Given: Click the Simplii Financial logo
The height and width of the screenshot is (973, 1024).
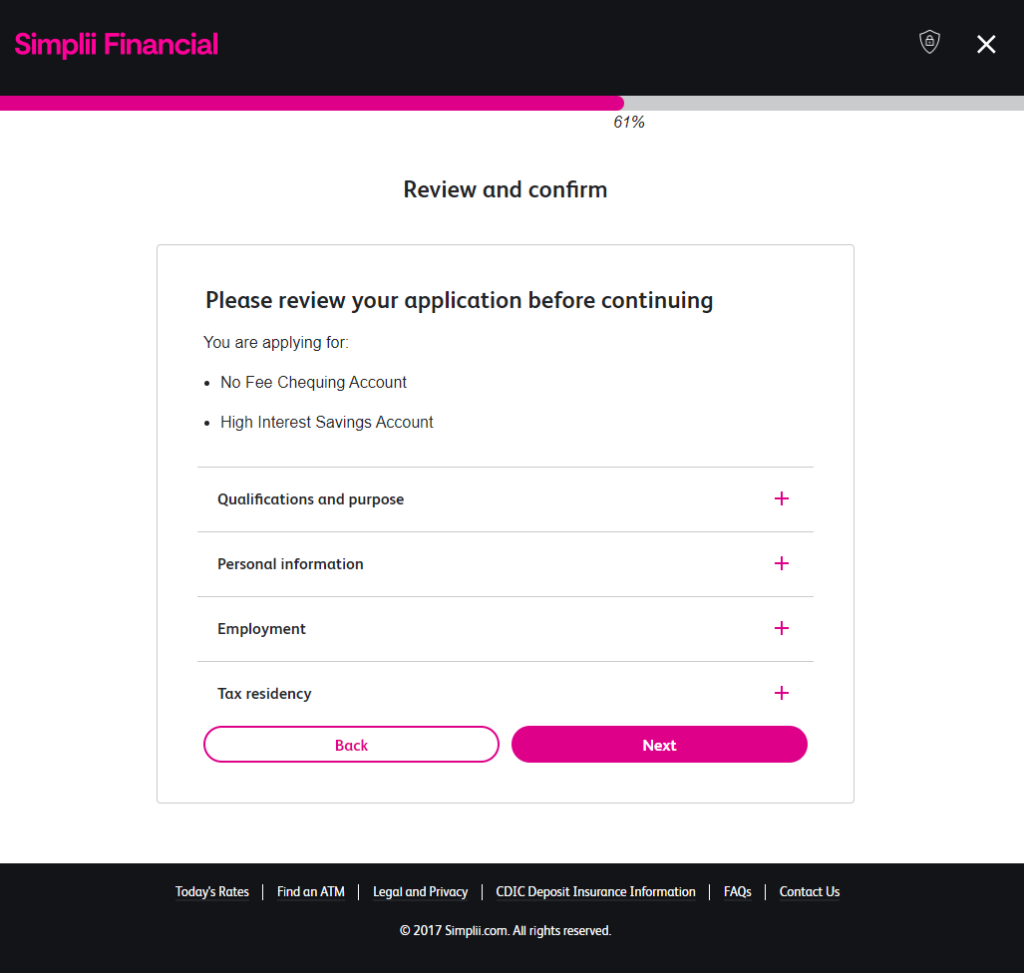Looking at the screenshot, I should (x=116, y=45).
